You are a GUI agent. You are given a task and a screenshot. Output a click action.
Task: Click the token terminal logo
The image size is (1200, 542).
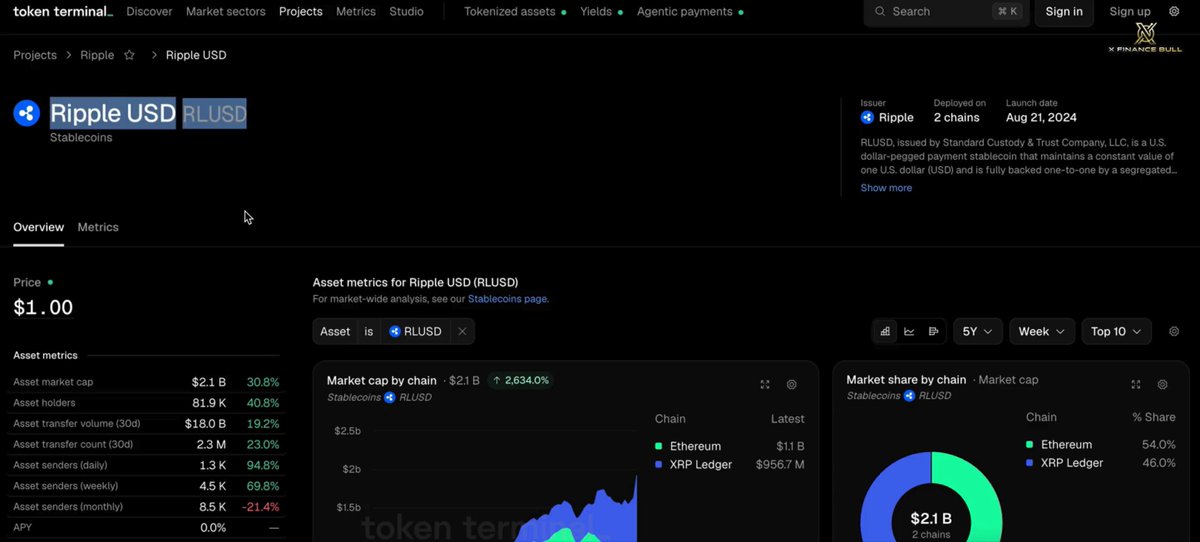pyautogui.click(x=63, y=11)
